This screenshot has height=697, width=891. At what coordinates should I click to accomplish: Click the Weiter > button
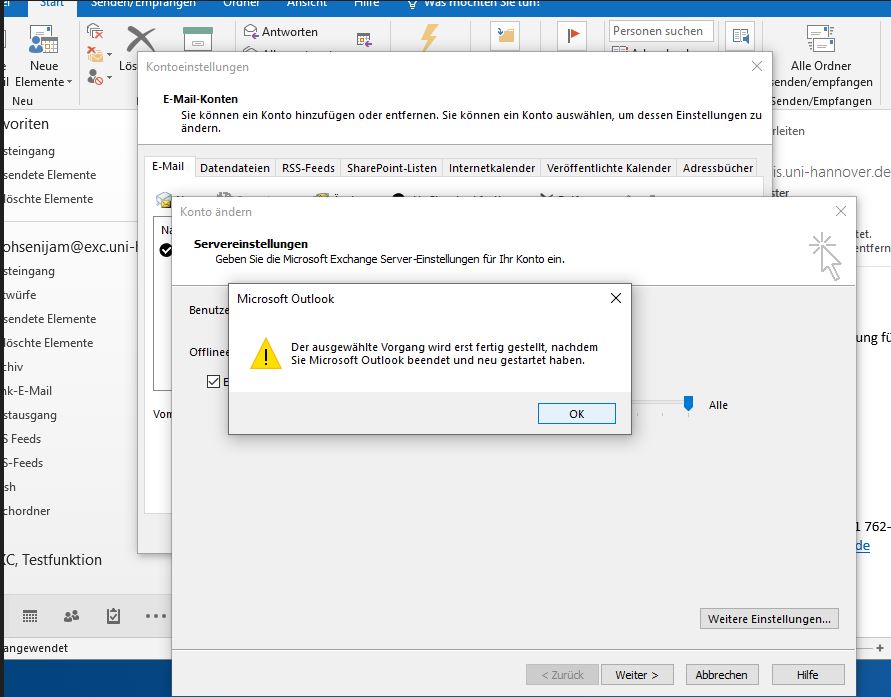pyautogui.click(x=637, y=675)
